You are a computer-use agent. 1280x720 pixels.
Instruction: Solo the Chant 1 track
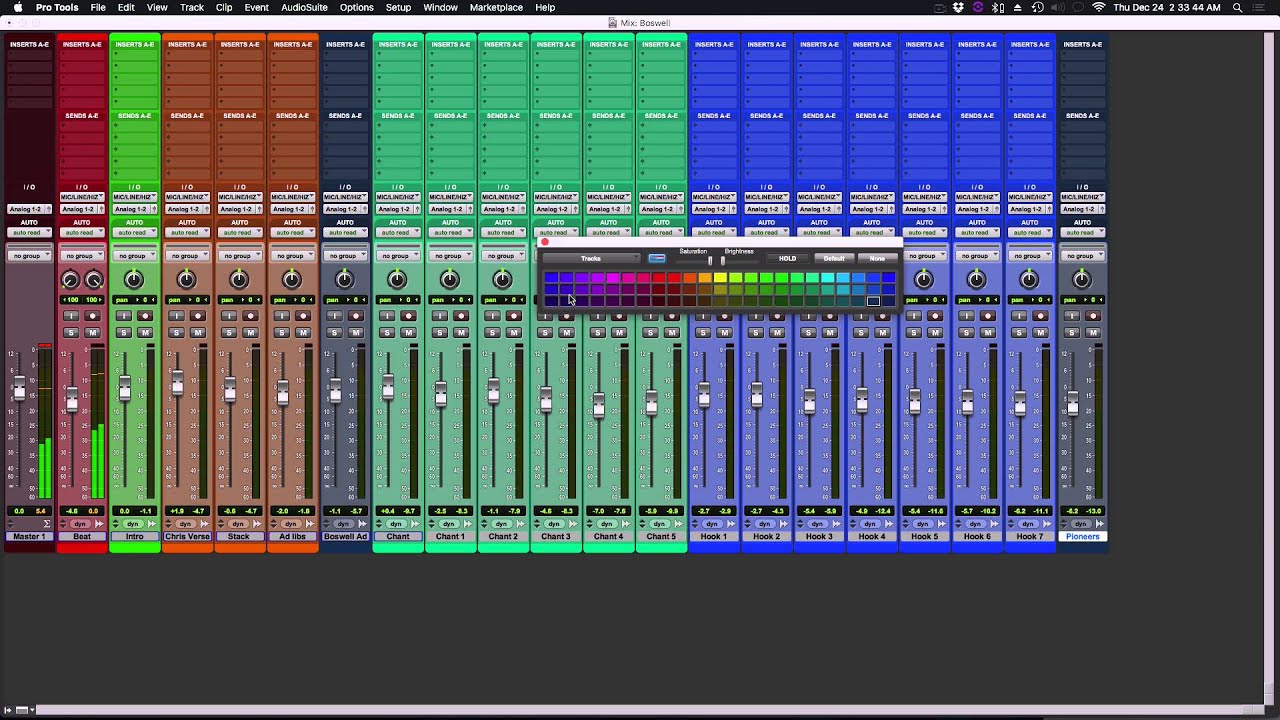point(439,333)
